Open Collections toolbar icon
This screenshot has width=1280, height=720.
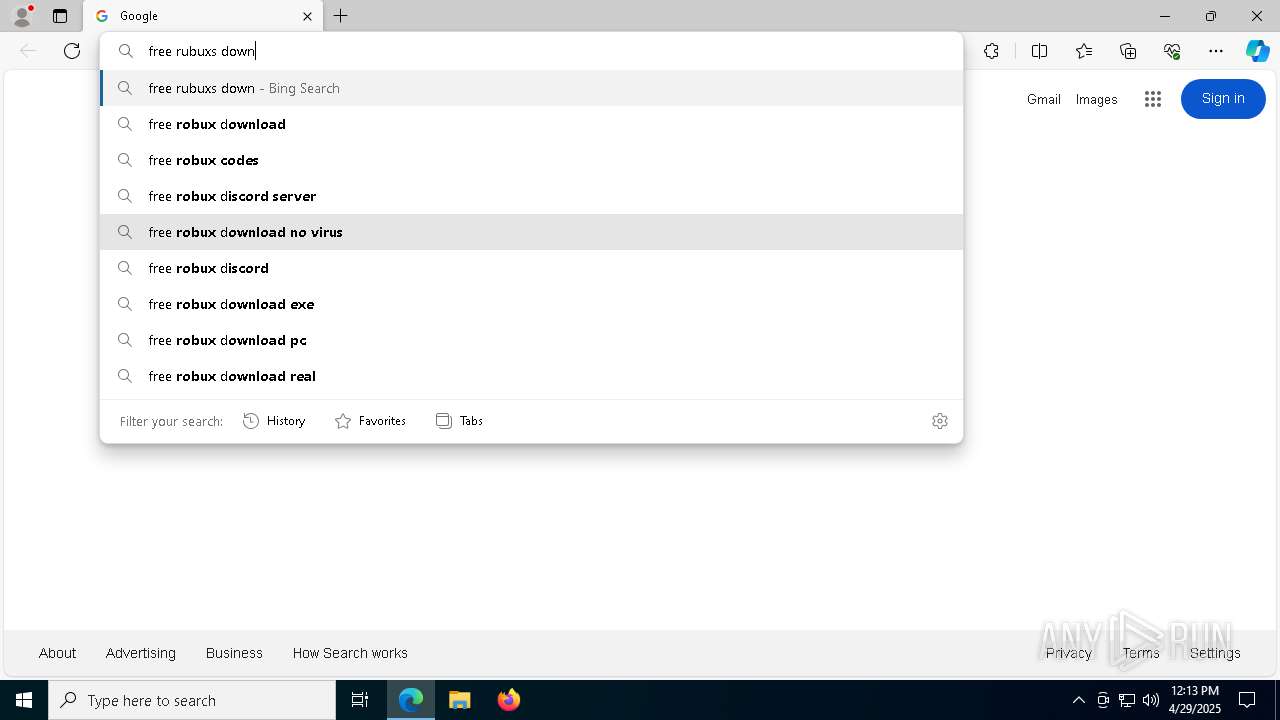(1128, 51)
